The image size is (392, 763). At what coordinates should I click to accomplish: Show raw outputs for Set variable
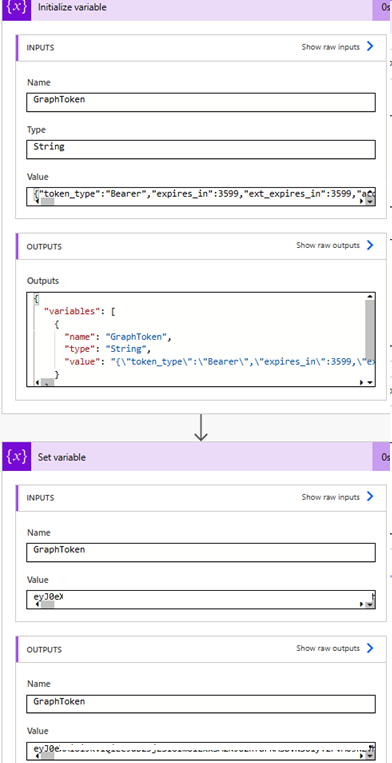click(335, 648)
